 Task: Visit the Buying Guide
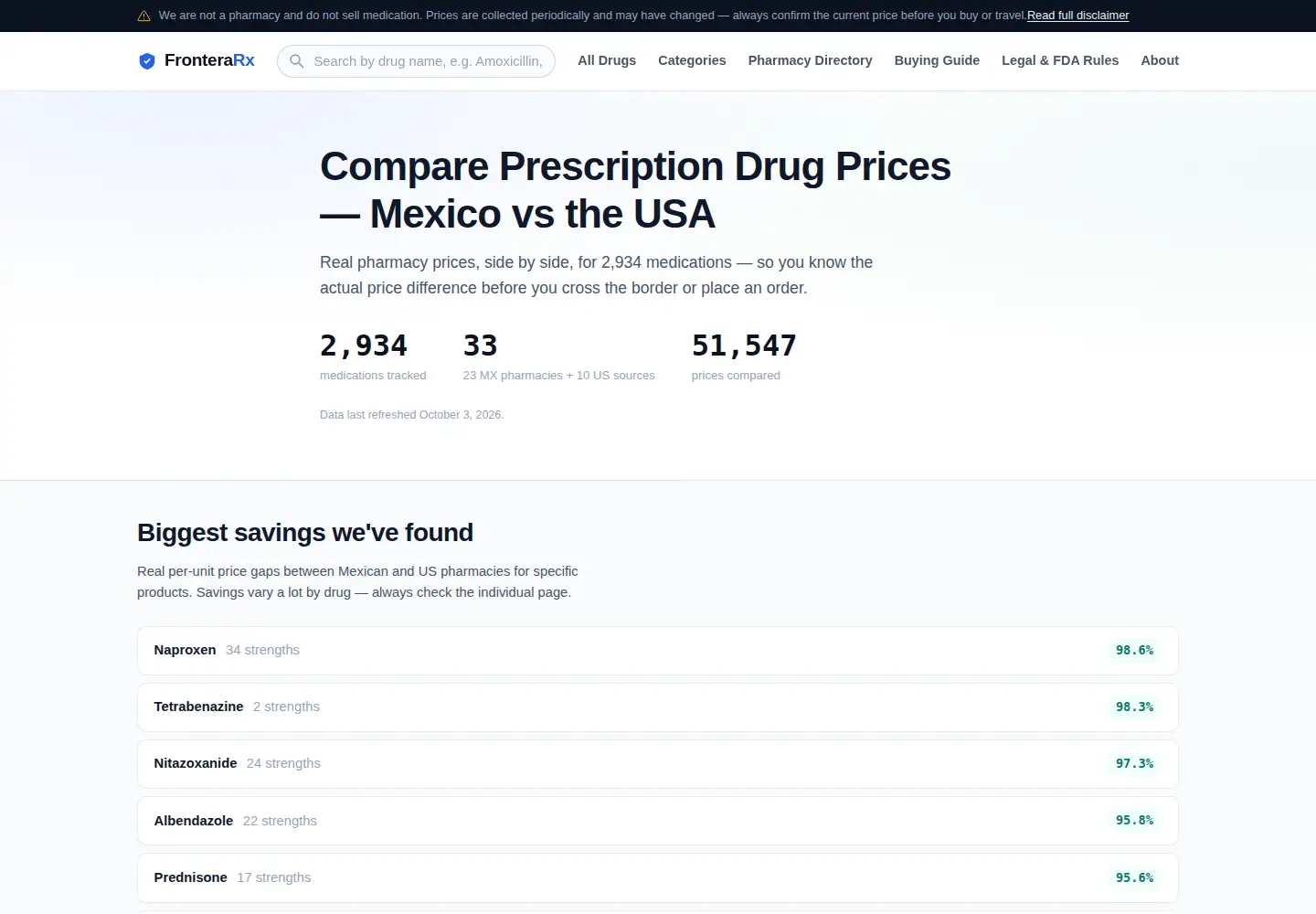937,60
